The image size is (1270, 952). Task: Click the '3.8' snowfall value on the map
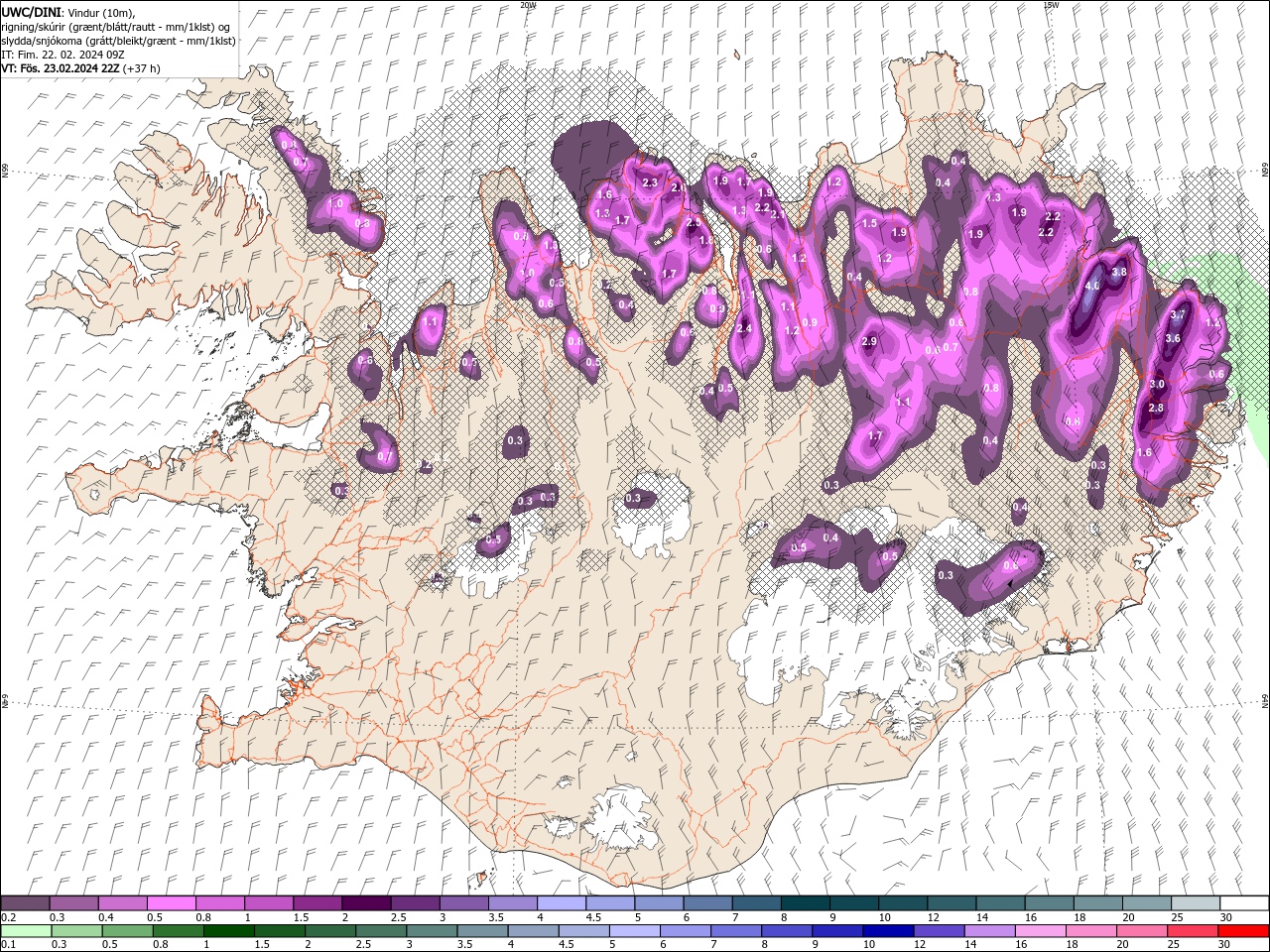[1120, 272]
